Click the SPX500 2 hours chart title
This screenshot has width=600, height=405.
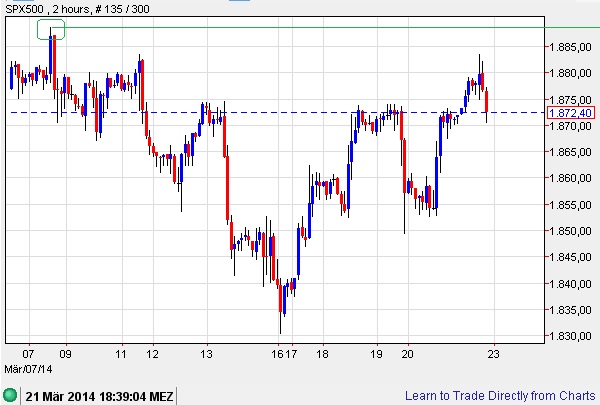point(77,8)
